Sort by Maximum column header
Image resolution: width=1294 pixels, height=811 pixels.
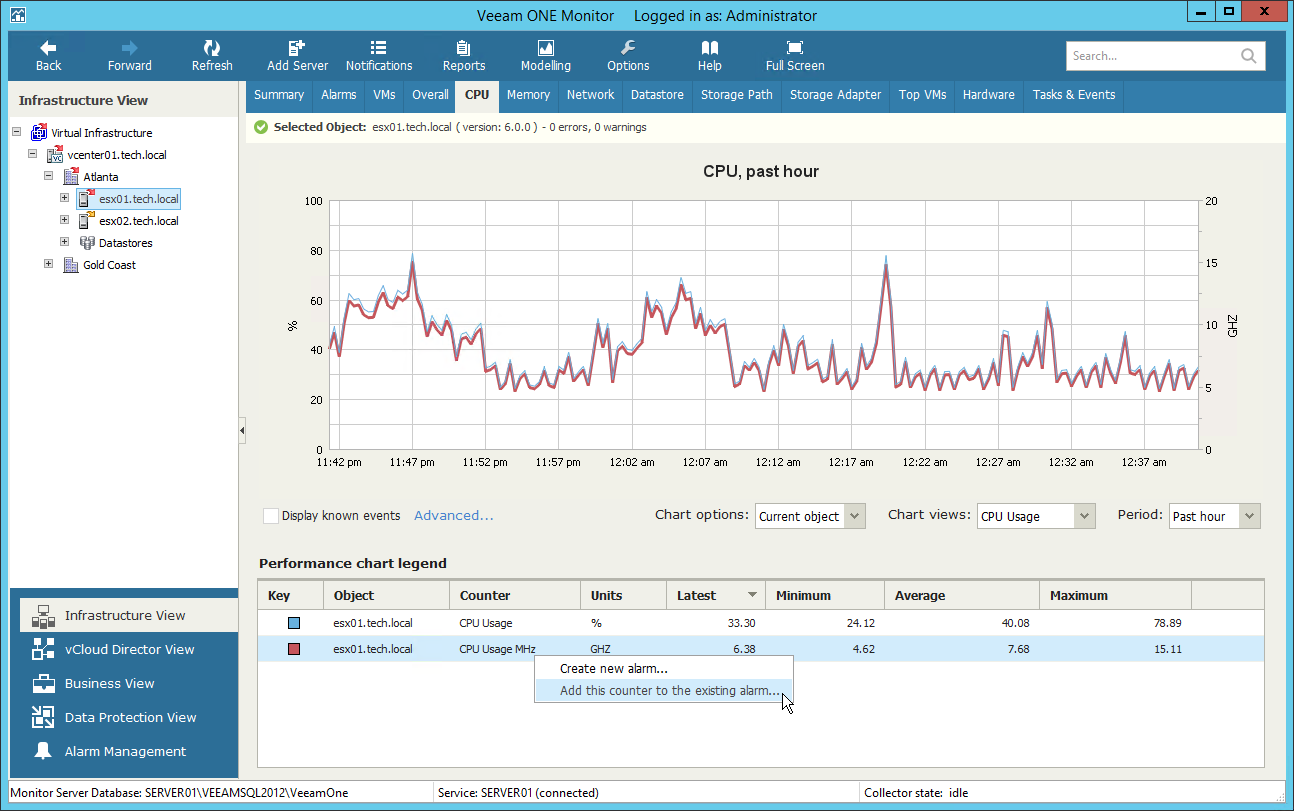[x=1115, y=595]
